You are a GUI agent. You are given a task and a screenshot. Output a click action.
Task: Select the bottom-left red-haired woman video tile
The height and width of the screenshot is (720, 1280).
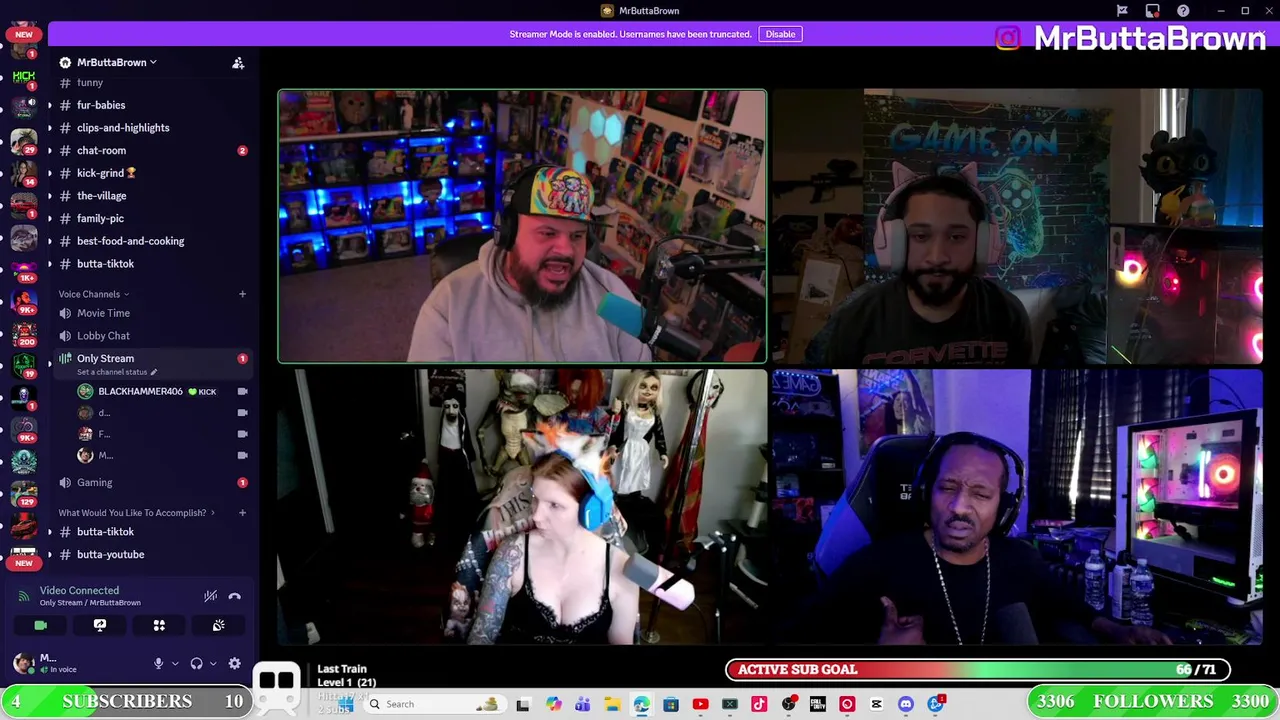522,507
